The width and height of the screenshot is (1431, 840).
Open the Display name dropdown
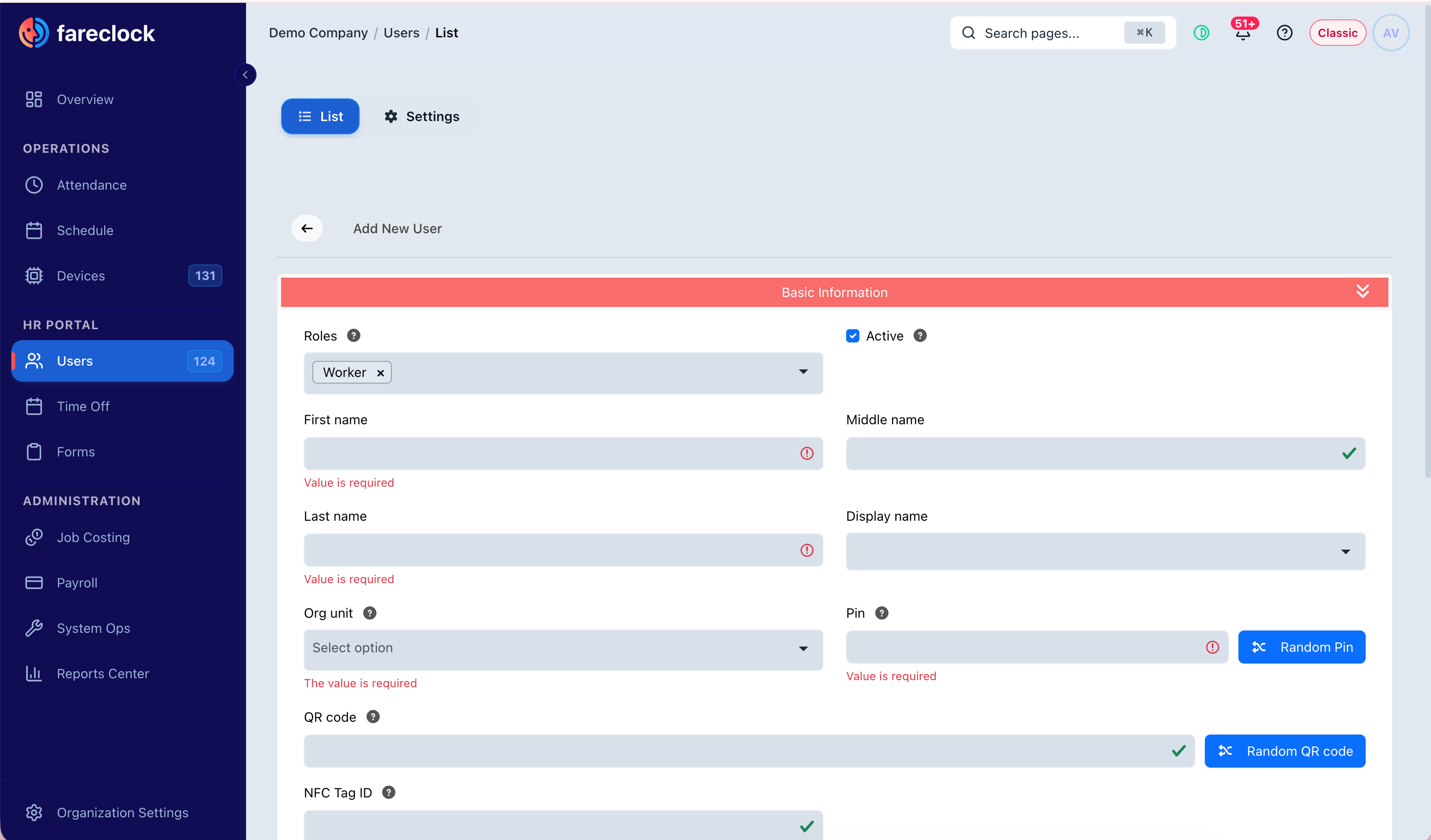[x=1105, y=551]
